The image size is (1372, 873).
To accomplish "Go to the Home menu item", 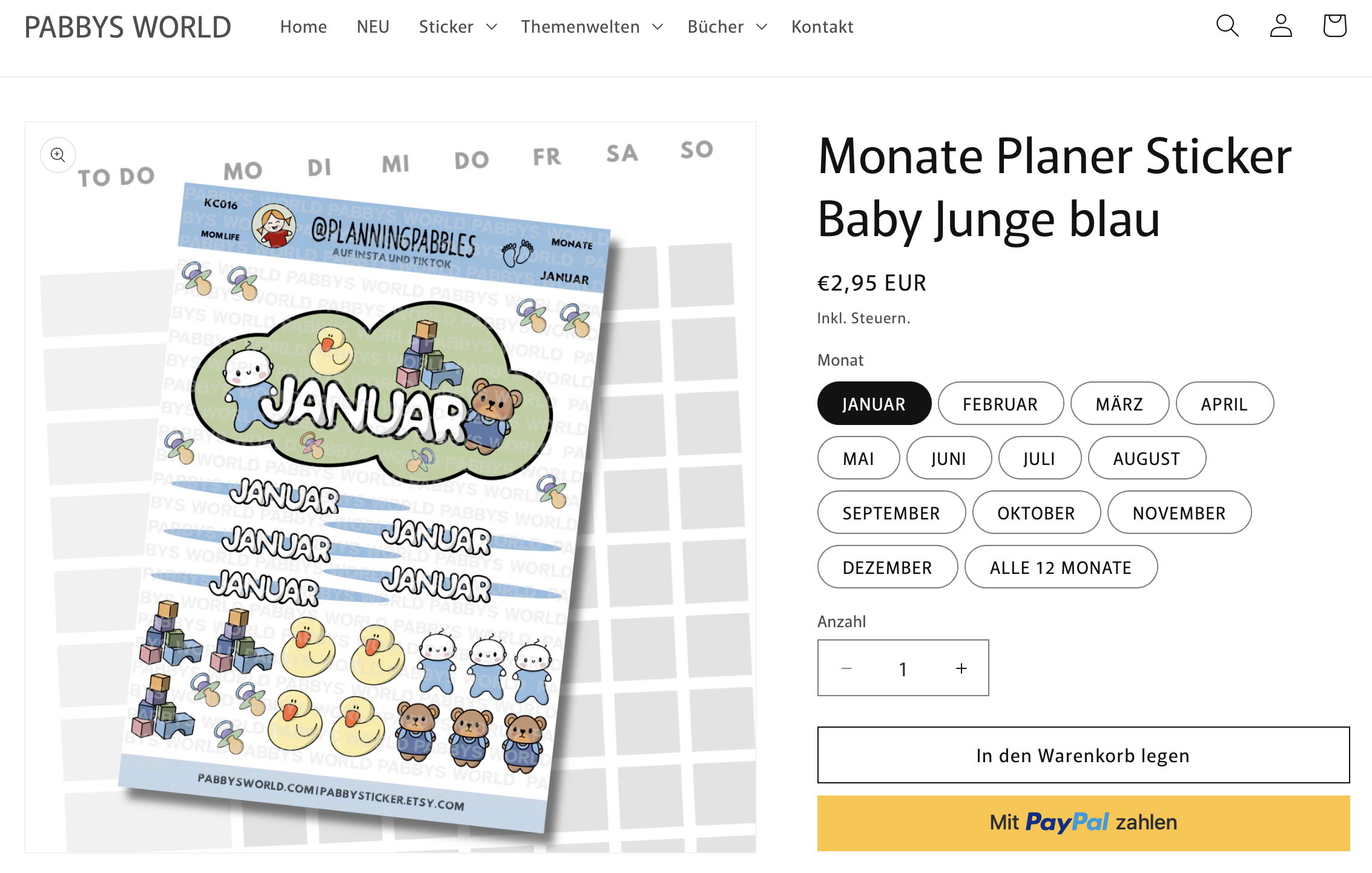I will point(303,27).
